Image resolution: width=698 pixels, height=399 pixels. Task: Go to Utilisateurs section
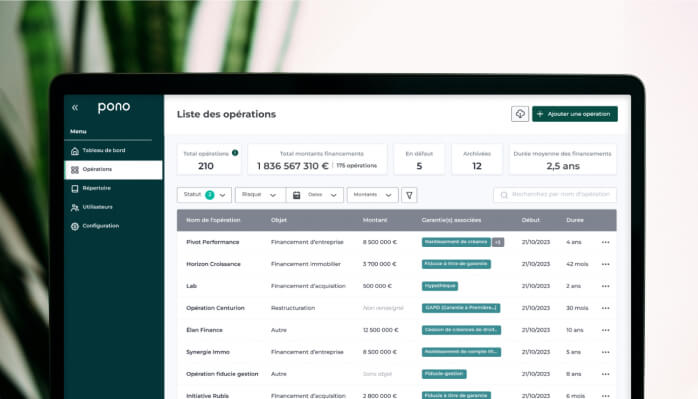pos(114,207)
